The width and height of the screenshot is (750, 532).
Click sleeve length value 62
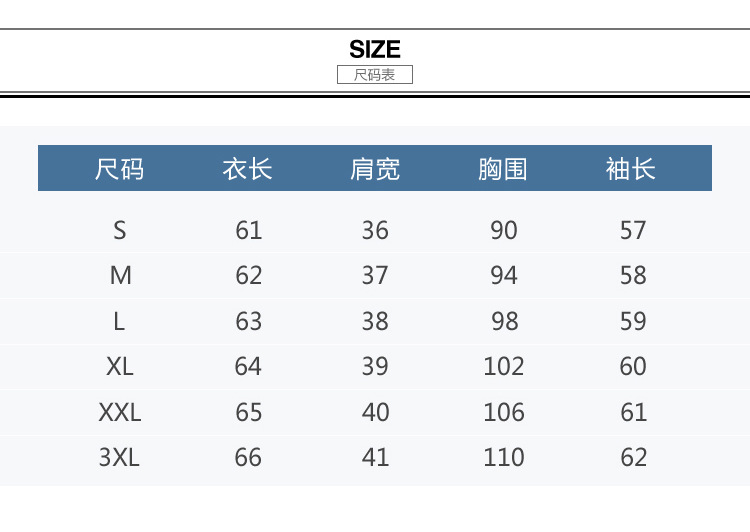point(633,457)
